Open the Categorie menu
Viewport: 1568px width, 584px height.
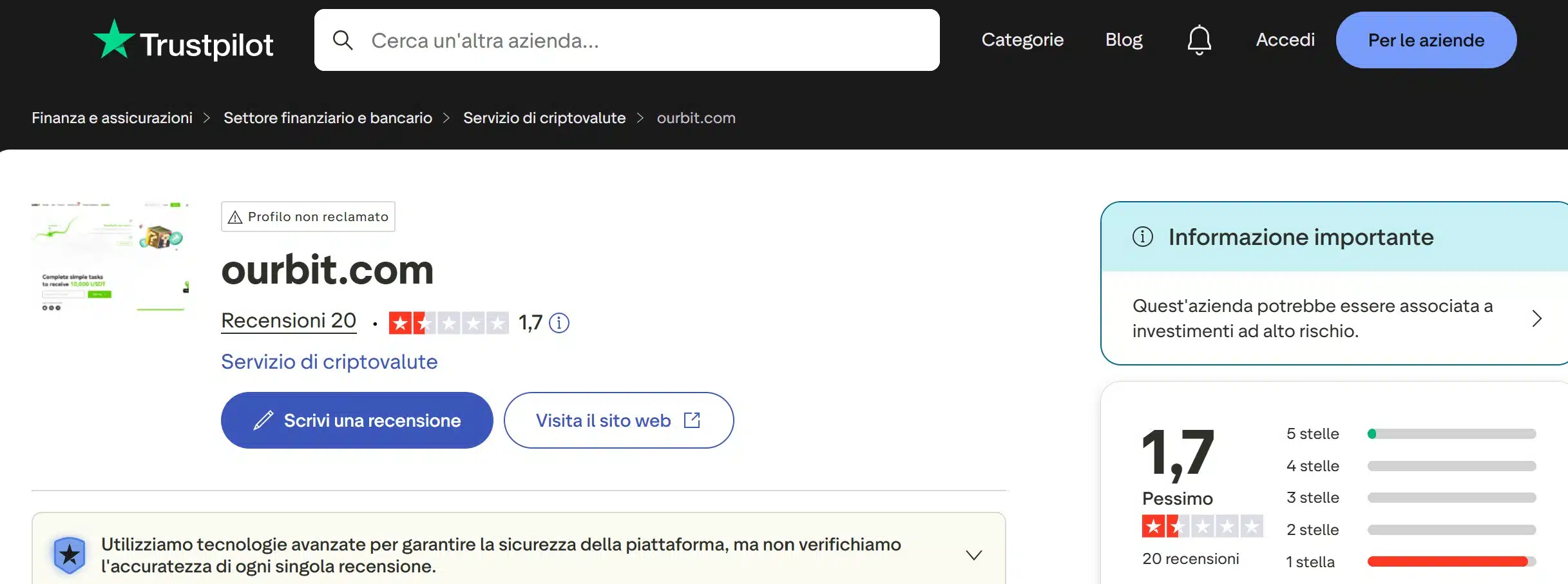(1022, 39)
